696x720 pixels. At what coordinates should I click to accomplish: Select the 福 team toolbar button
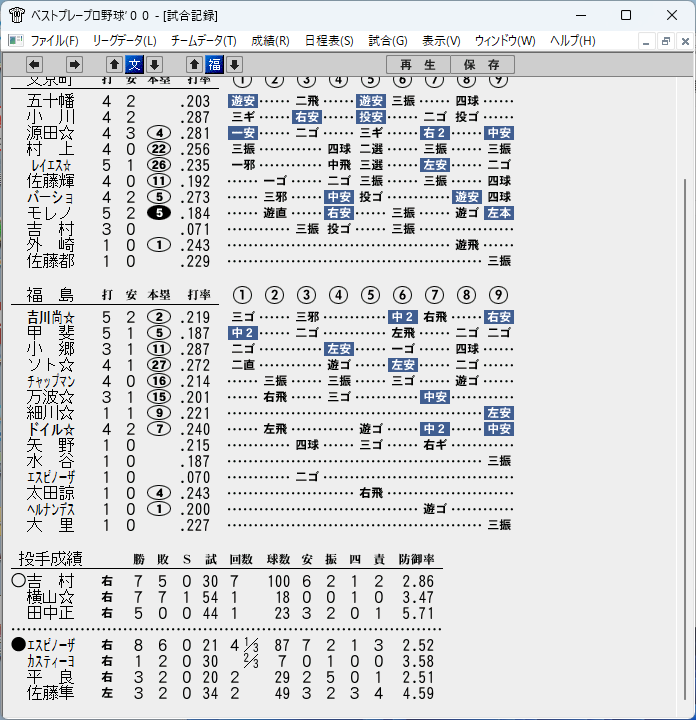click(x=214, y=65)
